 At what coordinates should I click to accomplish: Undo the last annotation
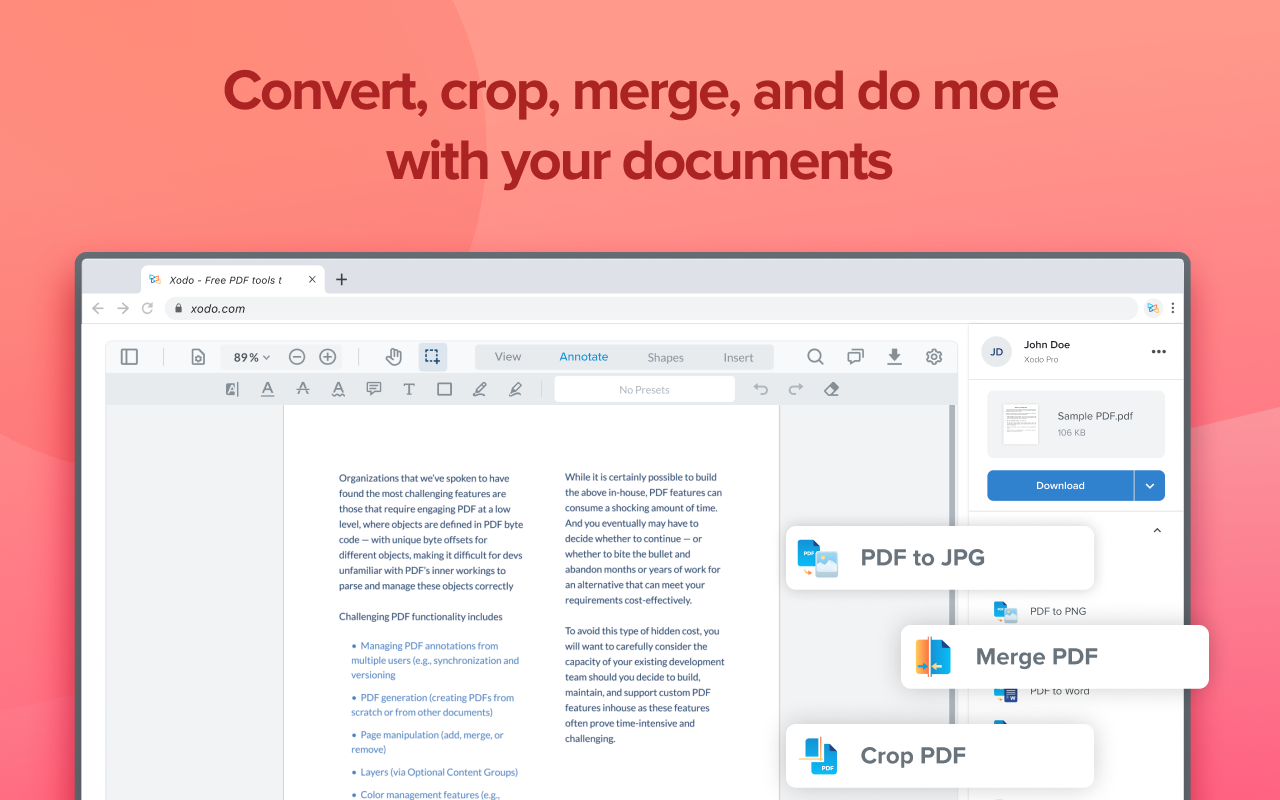(x=761, y=389)
